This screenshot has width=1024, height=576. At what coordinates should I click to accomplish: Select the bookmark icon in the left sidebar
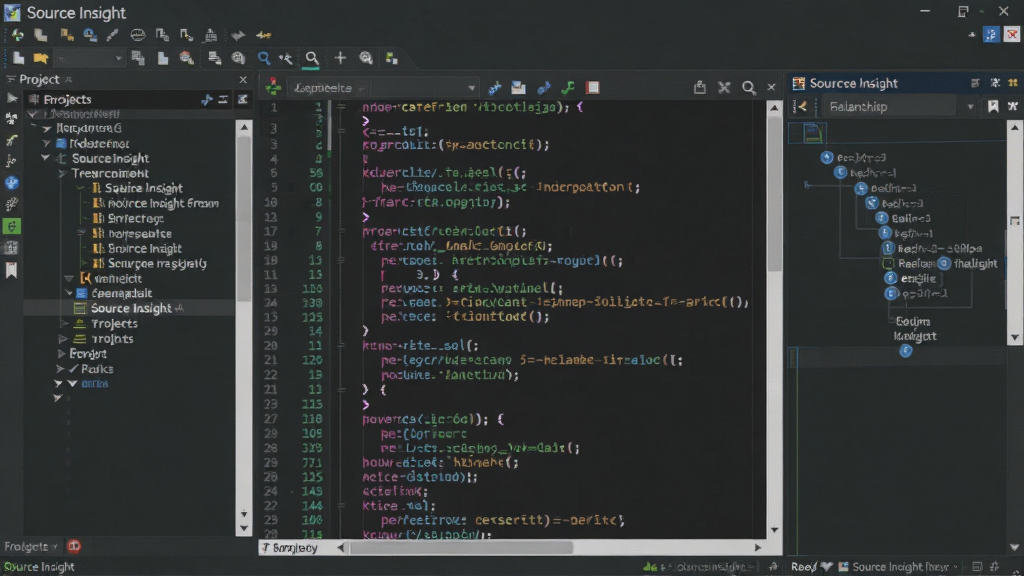tap(11, 270)
